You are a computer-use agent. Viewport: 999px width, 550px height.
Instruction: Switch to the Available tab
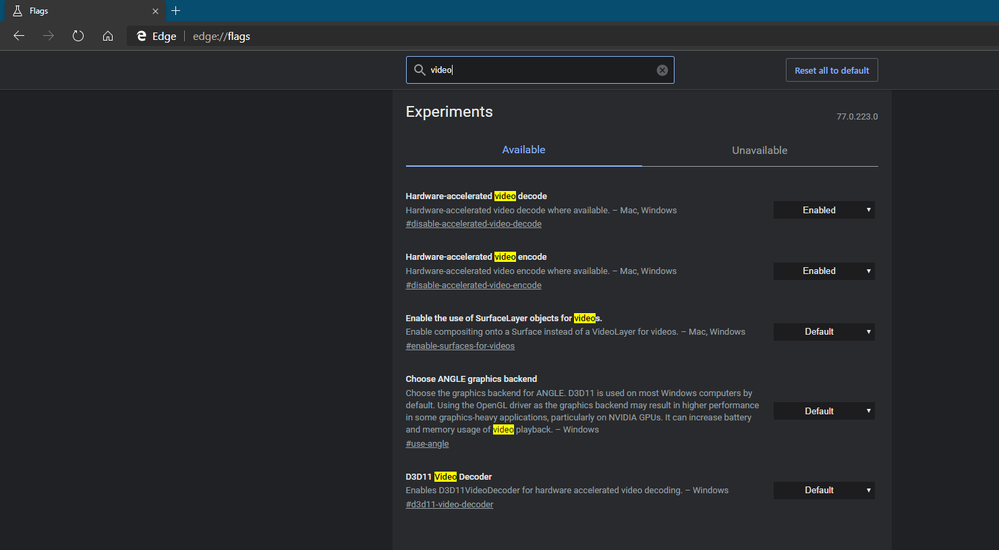pyautogui.click(x=524, y=150)
